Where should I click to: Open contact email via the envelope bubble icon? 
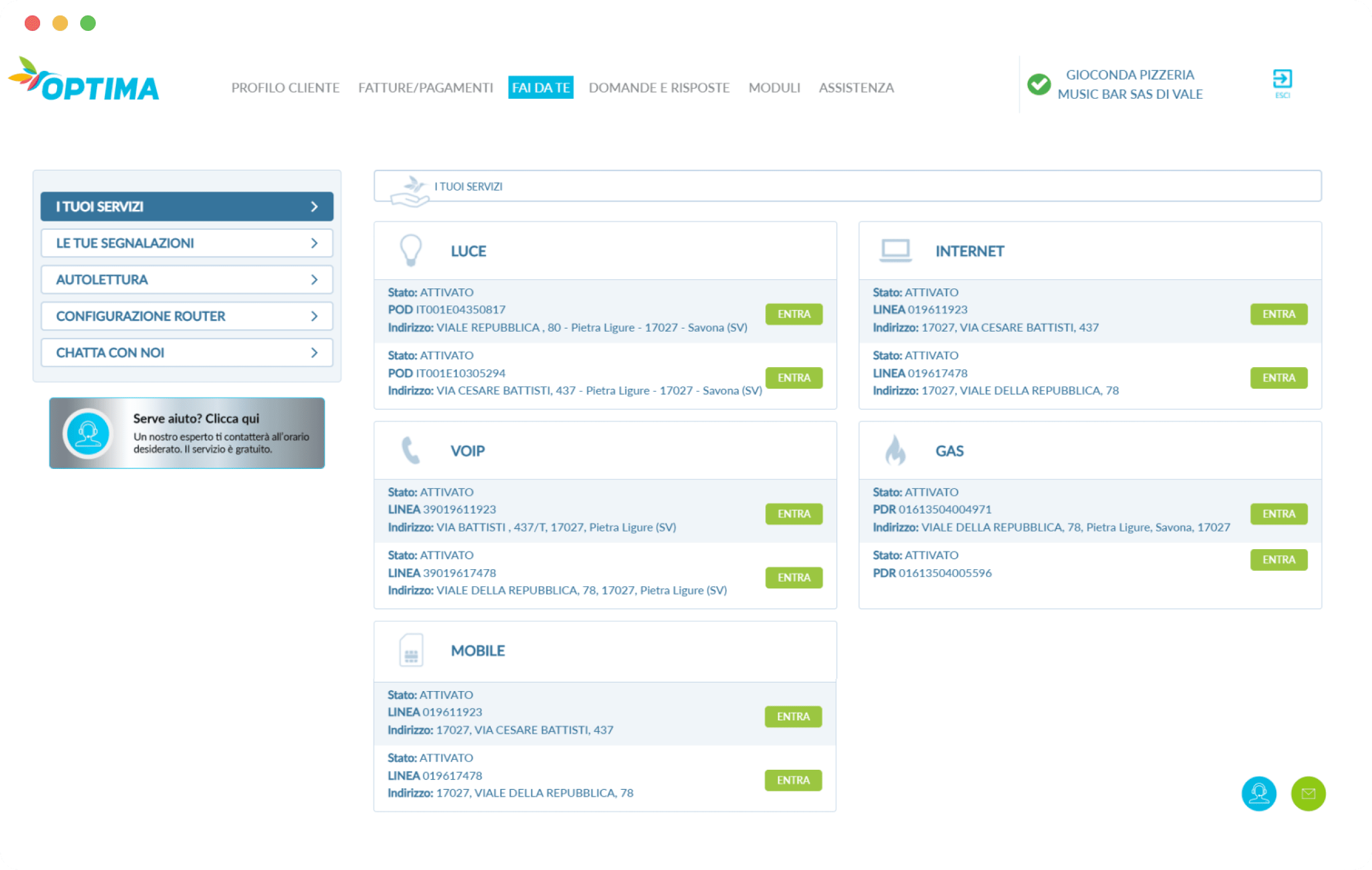[1308, 794]
